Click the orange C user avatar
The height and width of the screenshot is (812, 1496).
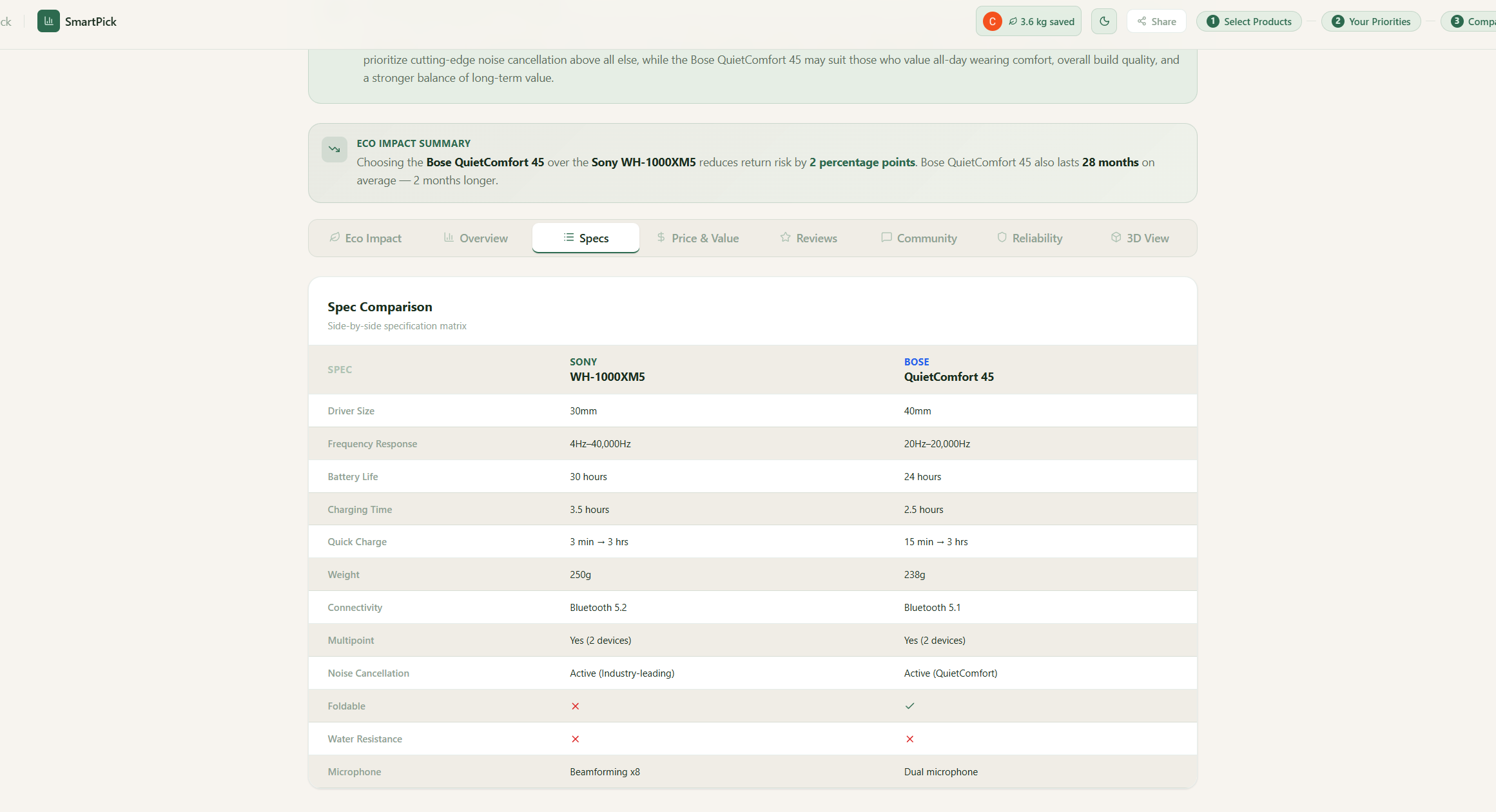pos(992,21)
